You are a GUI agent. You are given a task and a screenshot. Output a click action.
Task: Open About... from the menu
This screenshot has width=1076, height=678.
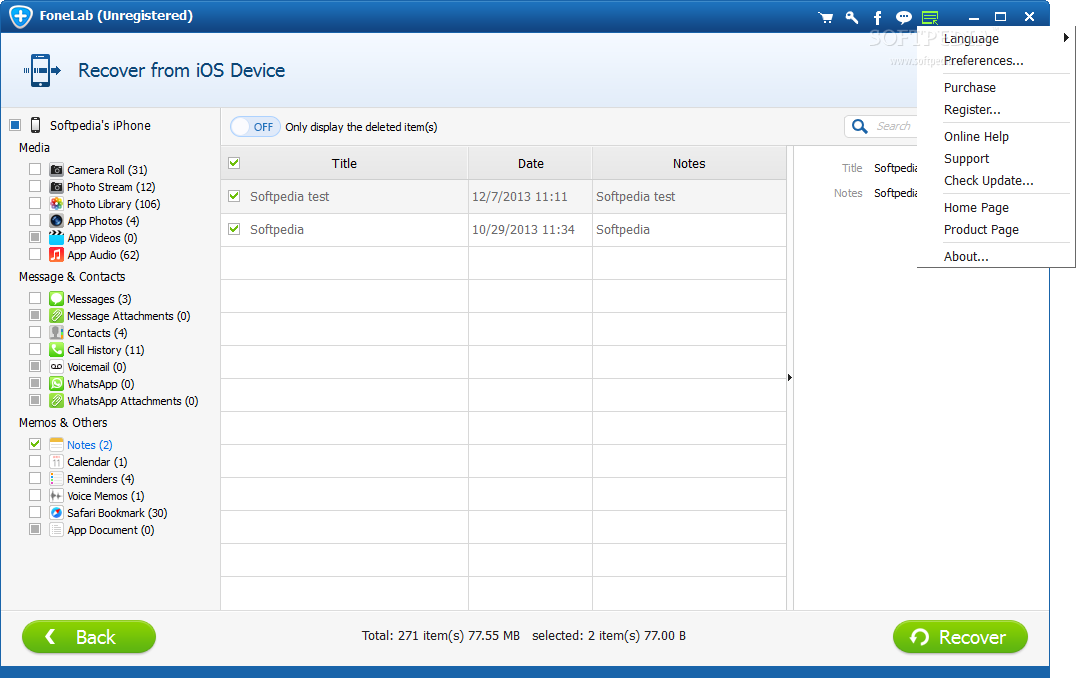(x=966, y=257)
